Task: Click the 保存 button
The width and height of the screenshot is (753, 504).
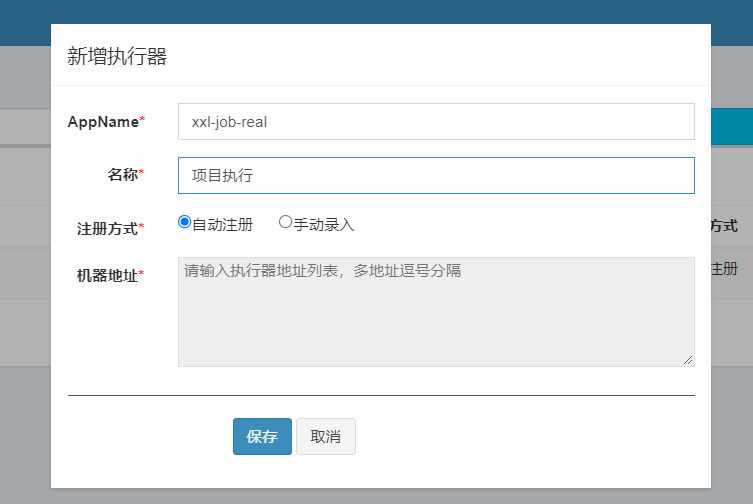Action: 262,437
